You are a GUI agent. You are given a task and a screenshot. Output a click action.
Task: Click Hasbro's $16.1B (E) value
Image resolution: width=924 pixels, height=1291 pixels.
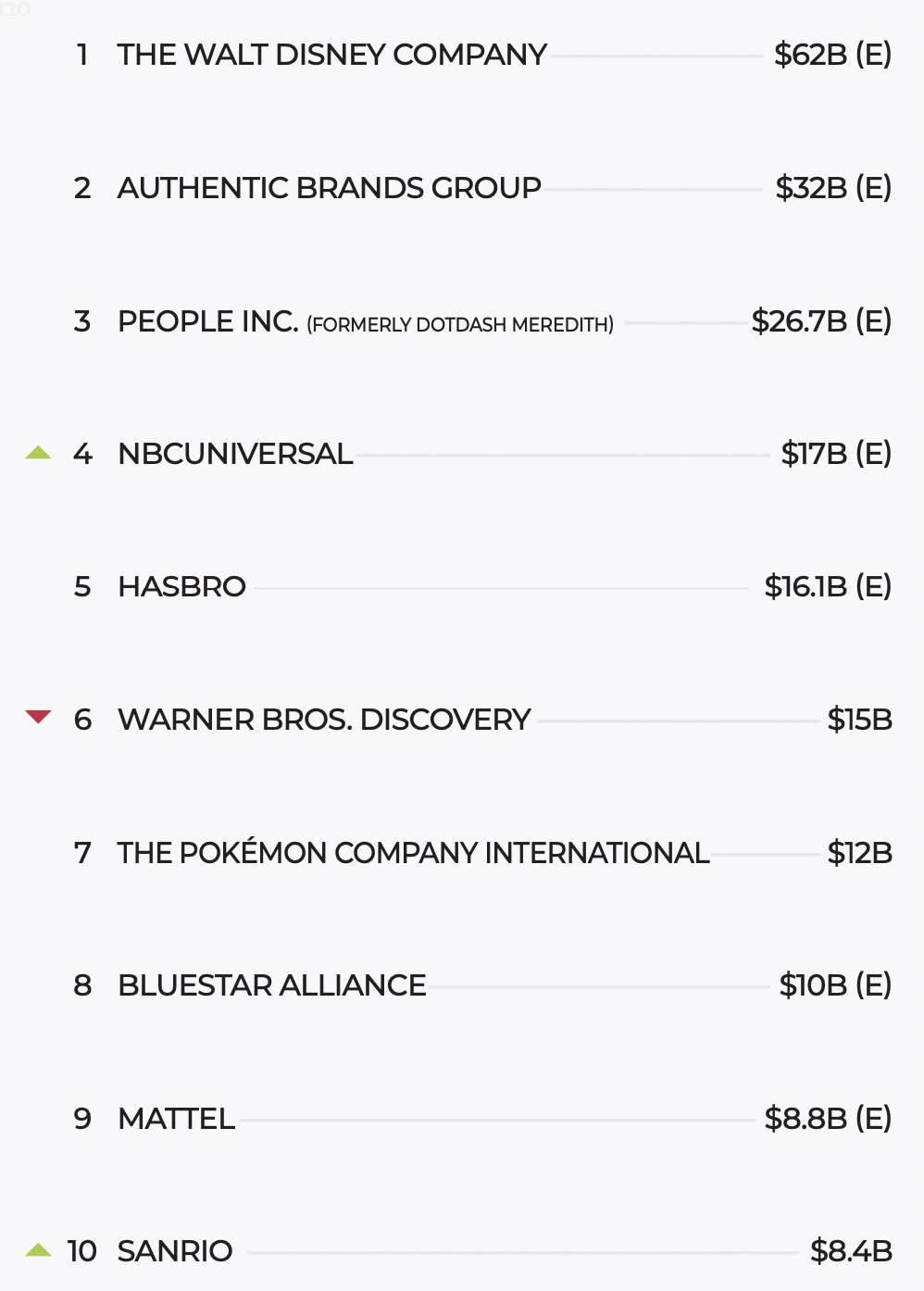click(x=828, y=586)
